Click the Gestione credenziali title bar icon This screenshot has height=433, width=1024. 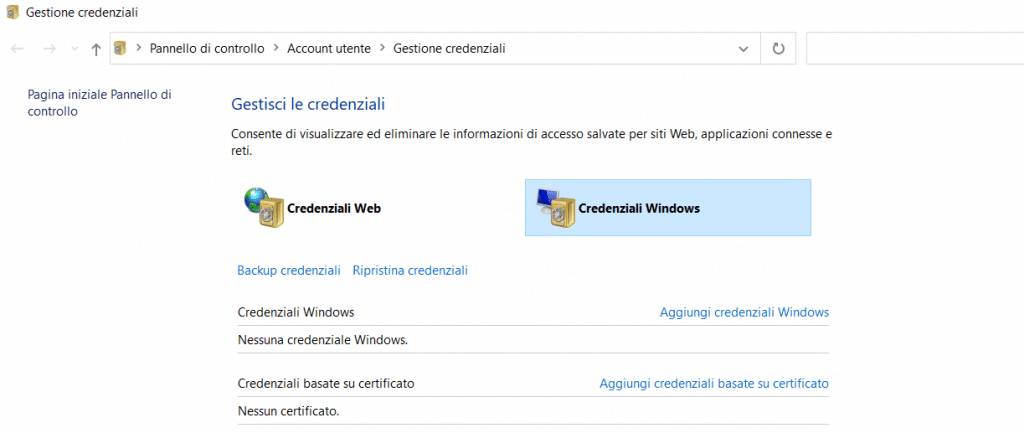click(11, 12)
